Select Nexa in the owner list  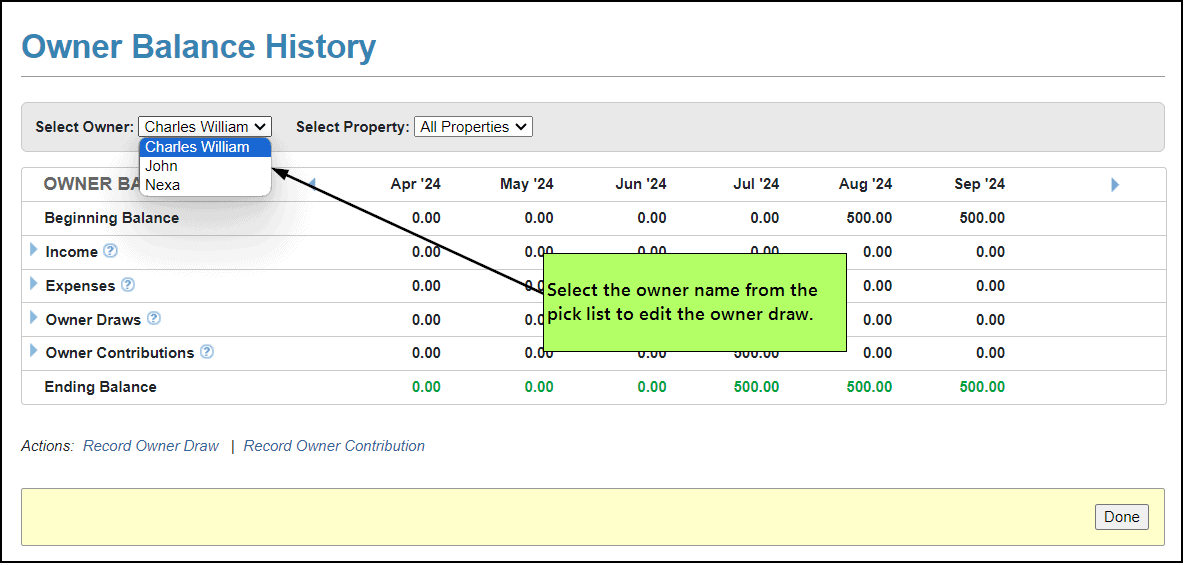pyautogui.click(x=162, y=185)
